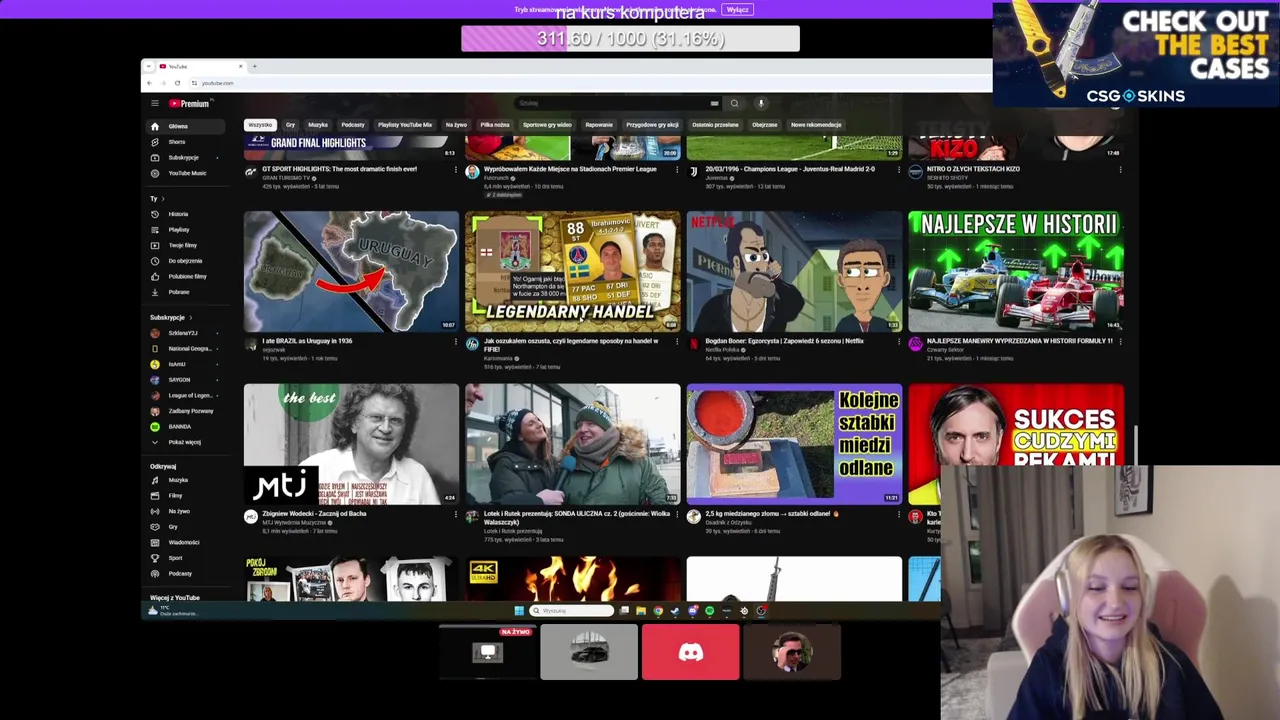This screenshot has height=720, width=1280.
Task: Select the Piłka nożna filter chip
Action: [495, 125]
